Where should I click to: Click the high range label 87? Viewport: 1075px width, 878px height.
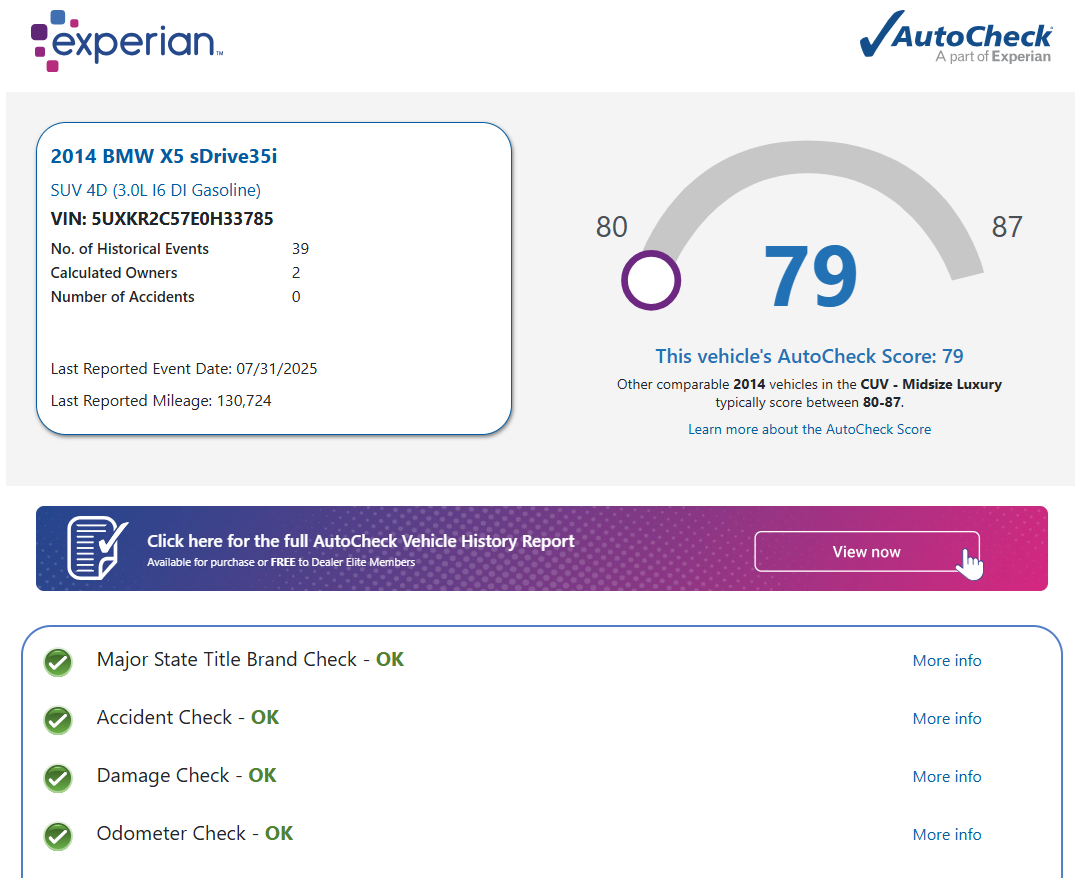[1007, 227]
